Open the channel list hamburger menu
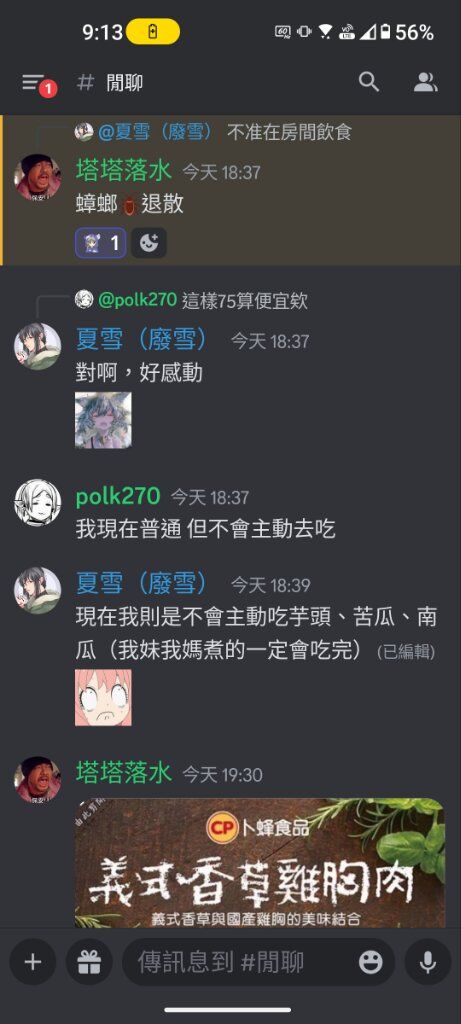 34,83
